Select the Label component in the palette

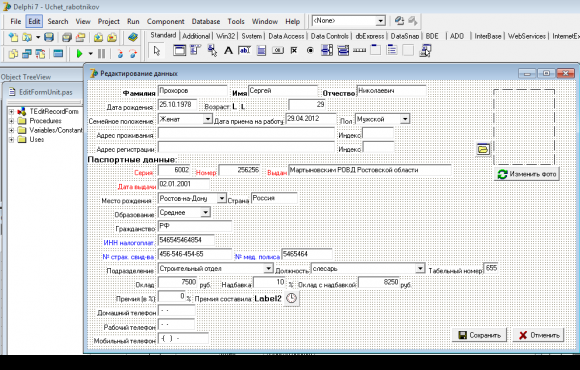coord(228,50)
